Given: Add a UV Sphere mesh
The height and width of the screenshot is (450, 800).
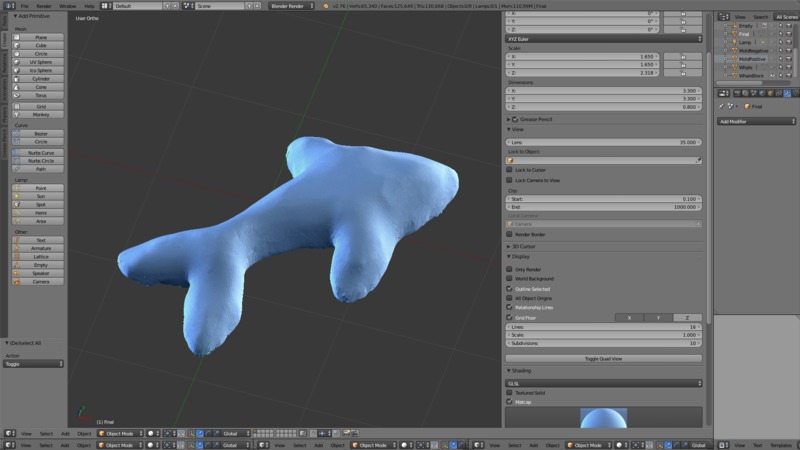Looking at the screenshot, I should click(x=38, y=62).
